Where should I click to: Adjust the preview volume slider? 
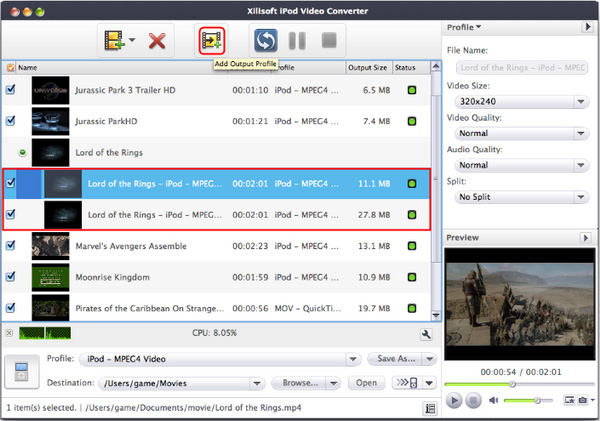click(528, 400)
